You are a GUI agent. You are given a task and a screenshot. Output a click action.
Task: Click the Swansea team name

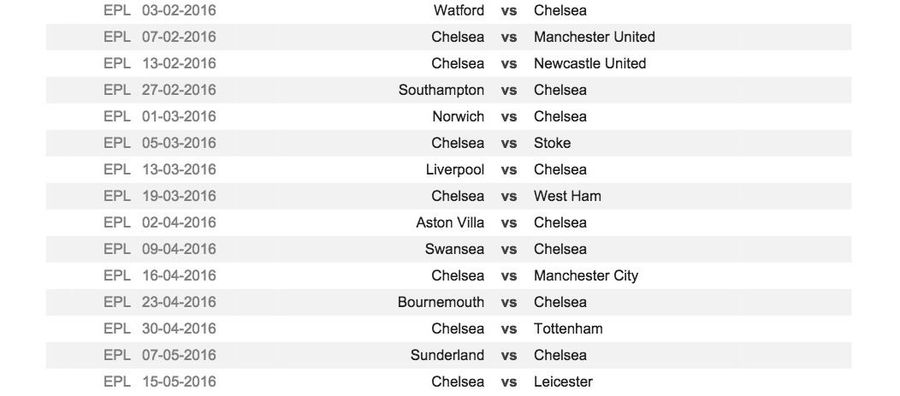[x=455, y=249]
